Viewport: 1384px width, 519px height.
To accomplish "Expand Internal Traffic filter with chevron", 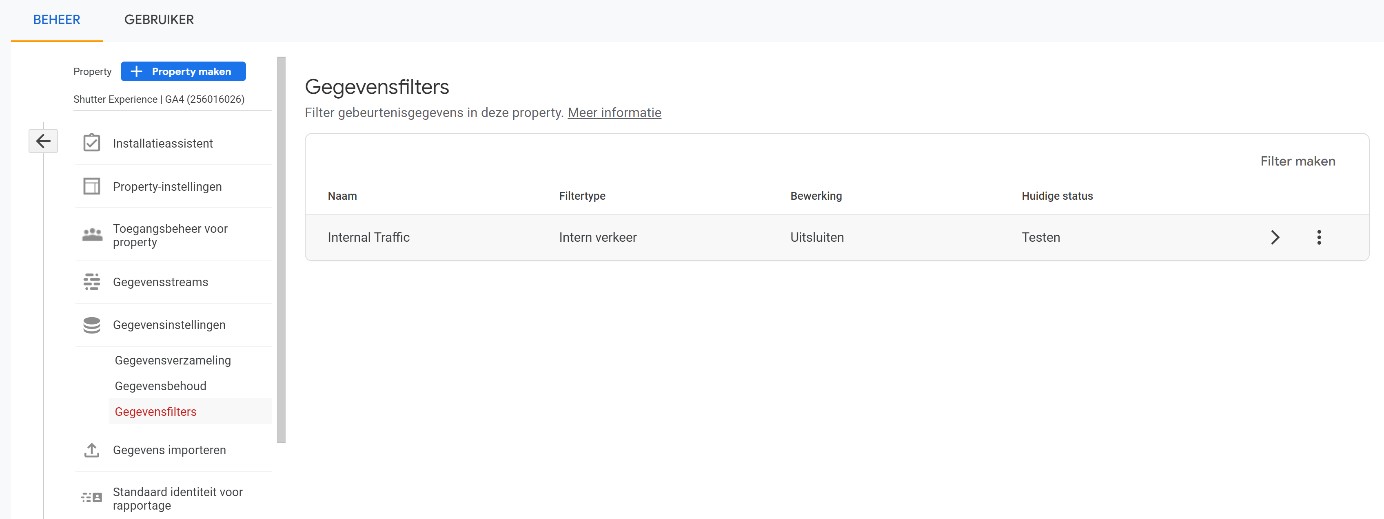I will (1275, 237).
